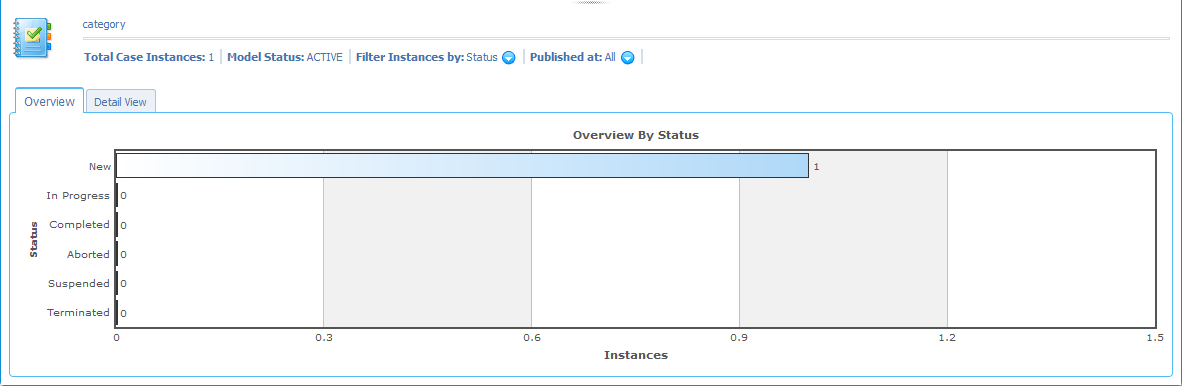Click the 0.3 axis tick value
The width and height of the screenshot is (1182, 386).
(x=323, y=339)
